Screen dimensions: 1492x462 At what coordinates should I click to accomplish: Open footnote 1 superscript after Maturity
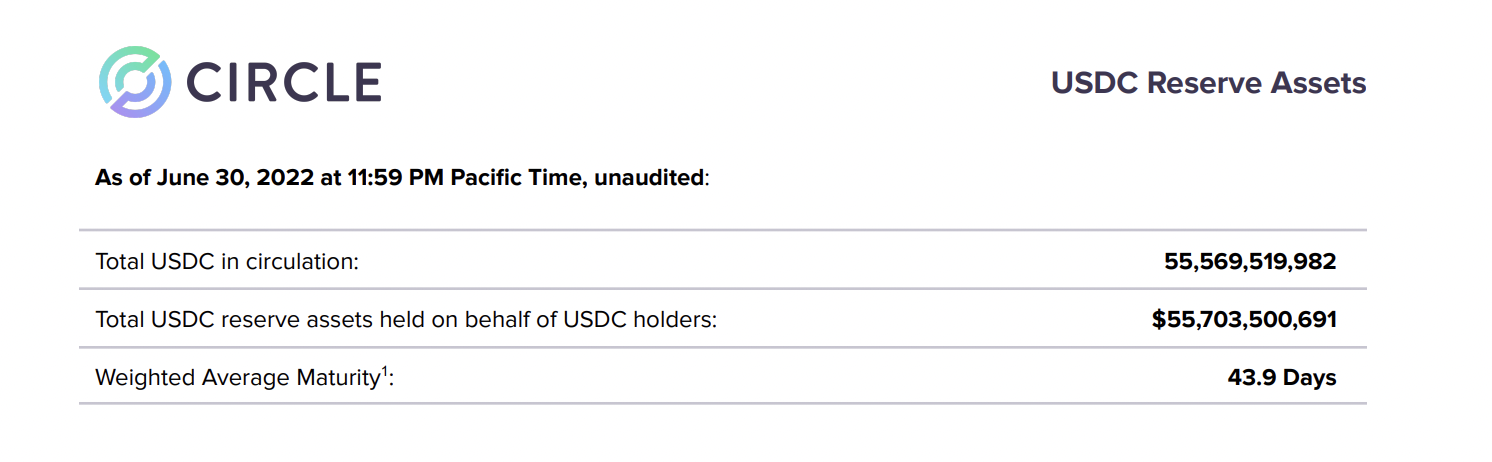[x=384, y=372]
